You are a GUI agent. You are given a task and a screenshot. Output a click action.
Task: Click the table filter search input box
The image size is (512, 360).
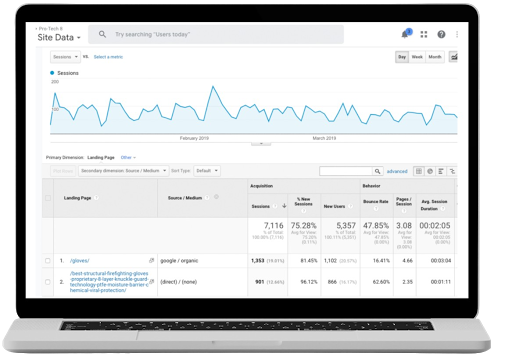tap(346, 171)
